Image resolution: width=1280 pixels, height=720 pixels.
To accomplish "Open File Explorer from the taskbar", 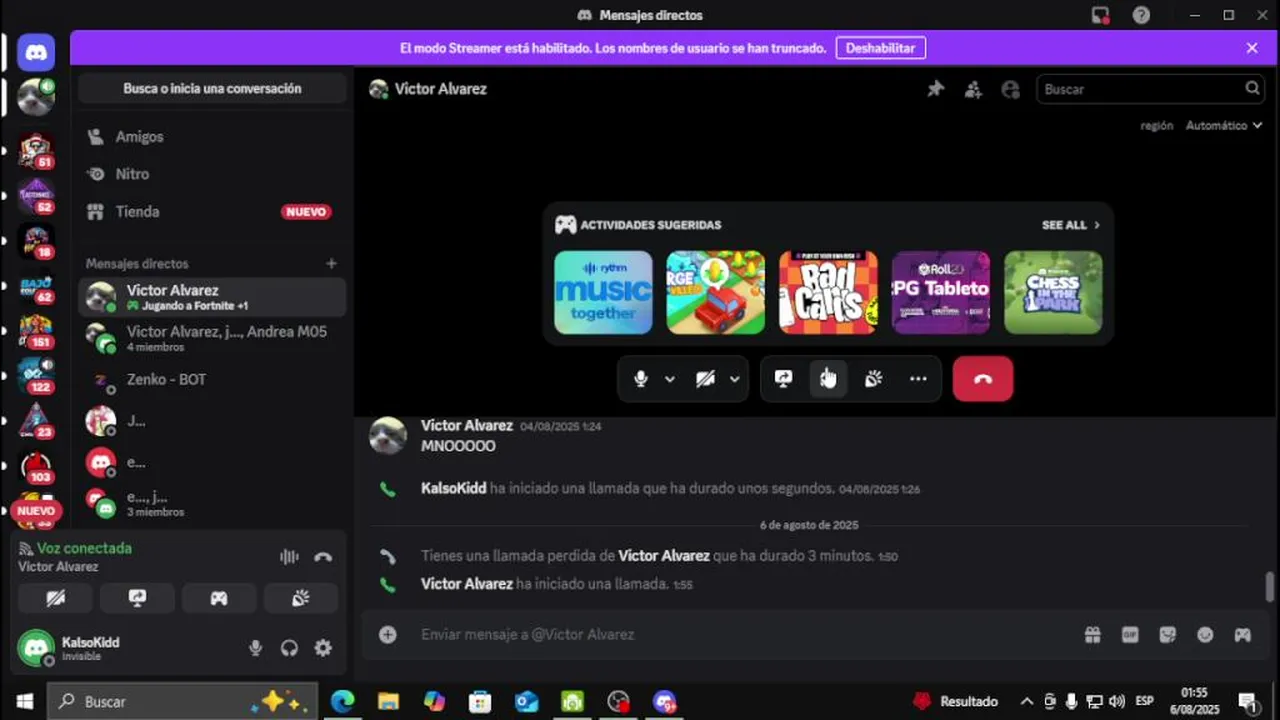I will coord(388,702).
